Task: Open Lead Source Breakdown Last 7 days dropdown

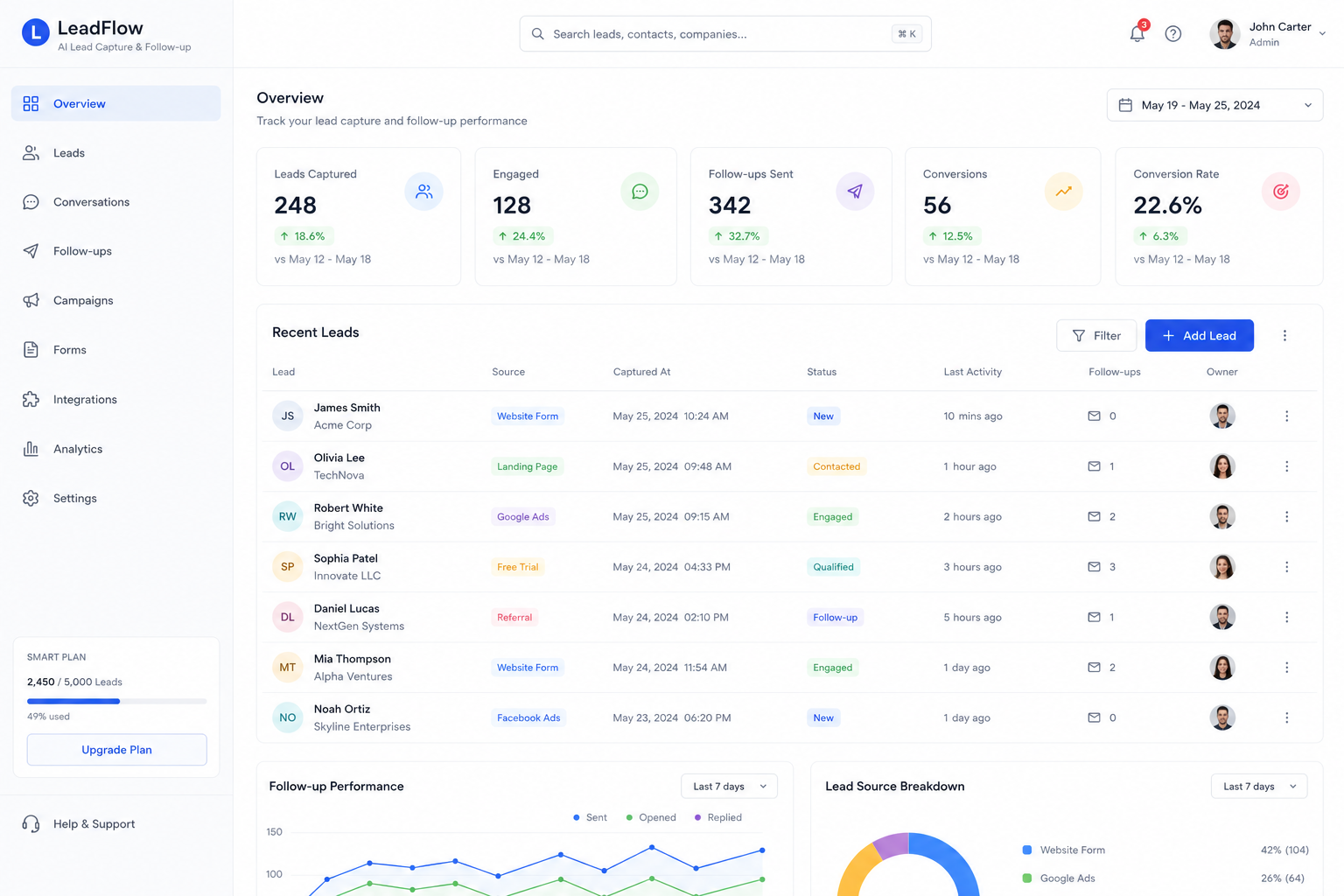Action: click(x=1259, y=787)
